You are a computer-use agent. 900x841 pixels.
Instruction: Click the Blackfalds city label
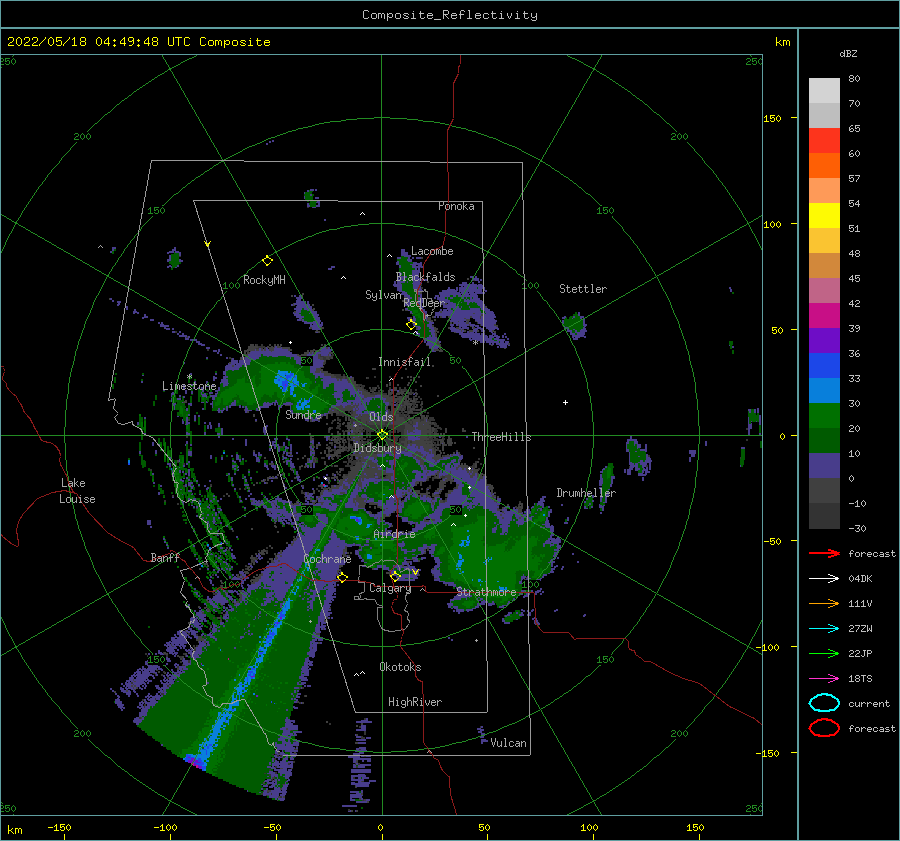[x=425, y=277]
